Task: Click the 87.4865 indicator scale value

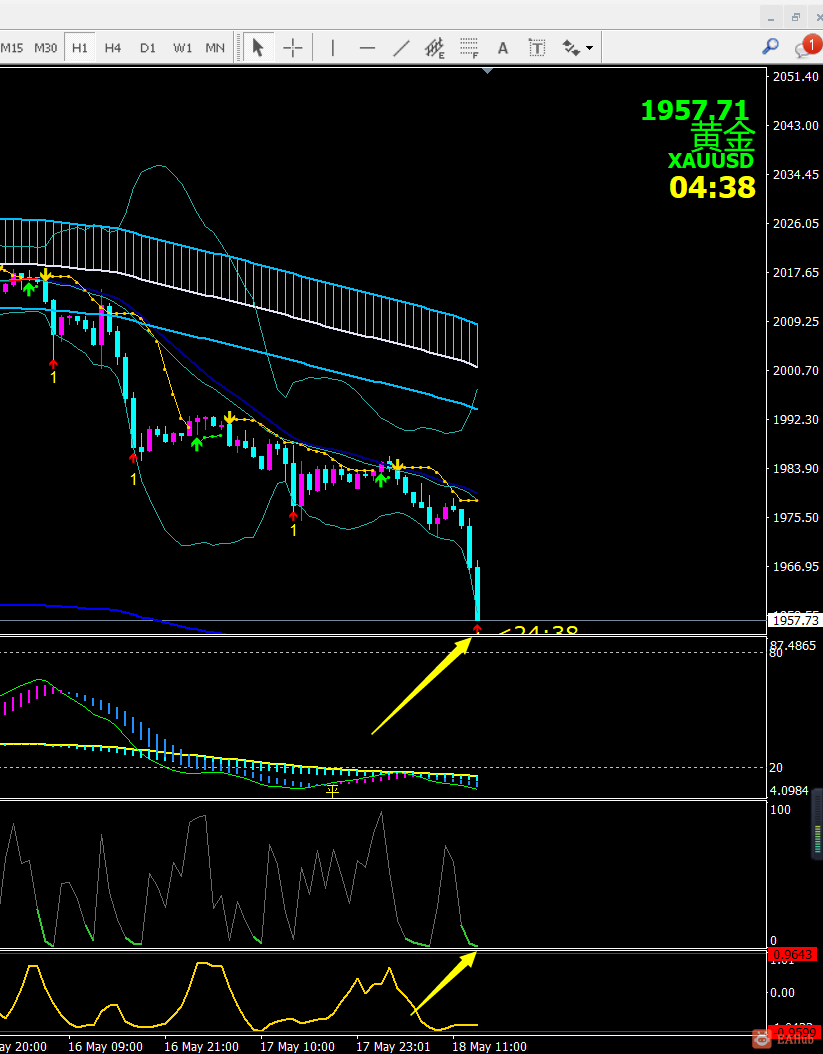Action: tap(793, 645)
